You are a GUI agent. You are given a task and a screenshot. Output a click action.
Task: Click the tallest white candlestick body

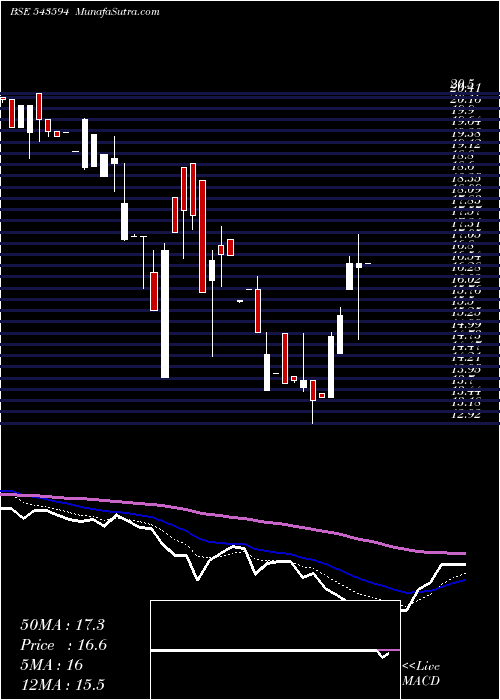(x=165, y=314)
